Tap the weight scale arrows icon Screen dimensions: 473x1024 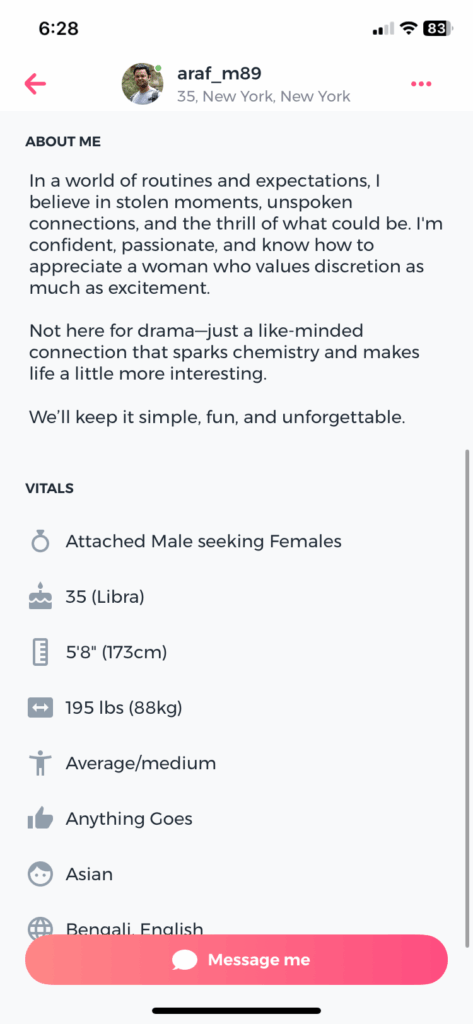41,708
